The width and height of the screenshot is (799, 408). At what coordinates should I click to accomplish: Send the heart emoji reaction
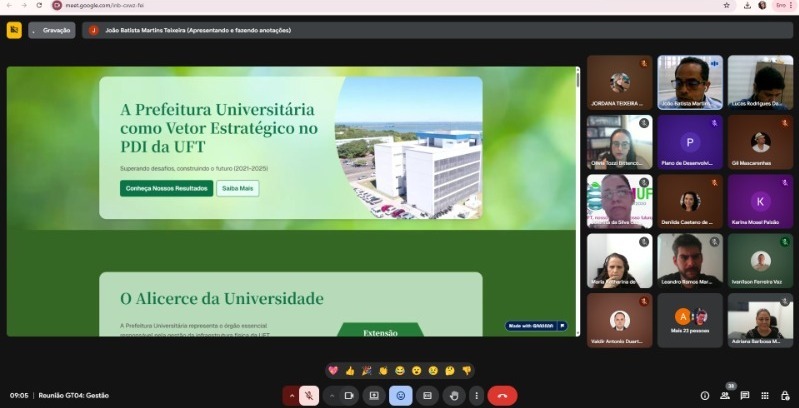tap(333, 370)
